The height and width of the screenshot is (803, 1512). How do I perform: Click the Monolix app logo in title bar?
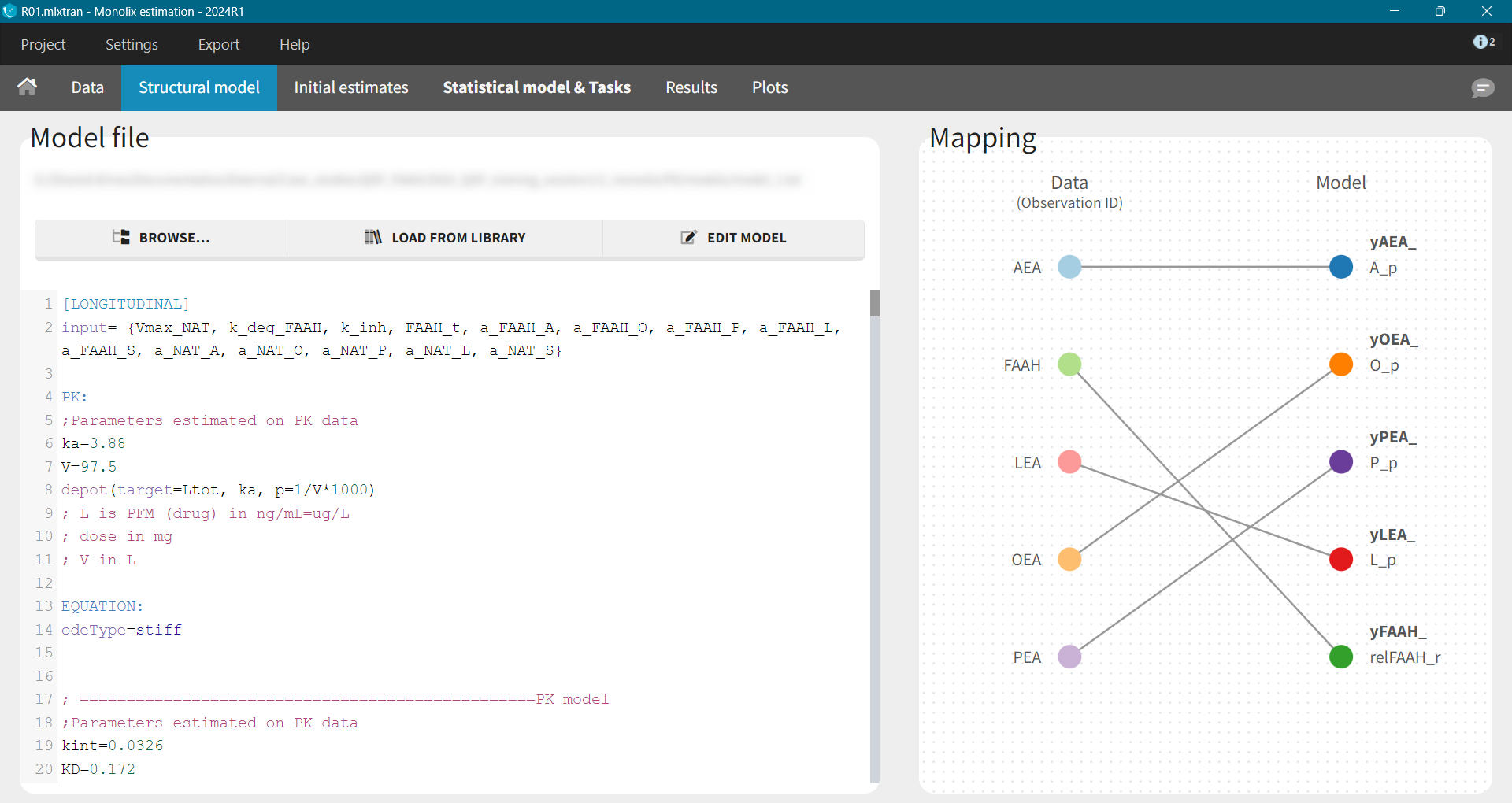[x=9, y=11]
